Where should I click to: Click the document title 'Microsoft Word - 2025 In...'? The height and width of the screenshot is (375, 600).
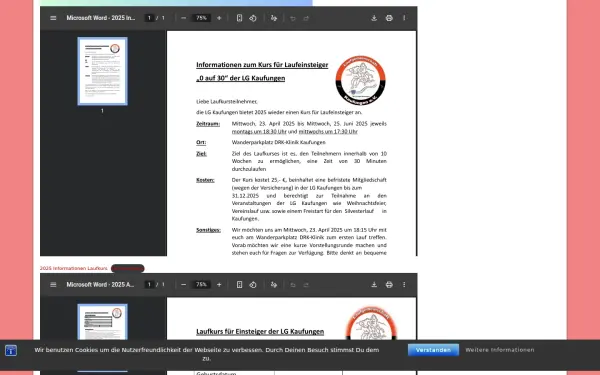pyautogui.click(x=101, y=18)
